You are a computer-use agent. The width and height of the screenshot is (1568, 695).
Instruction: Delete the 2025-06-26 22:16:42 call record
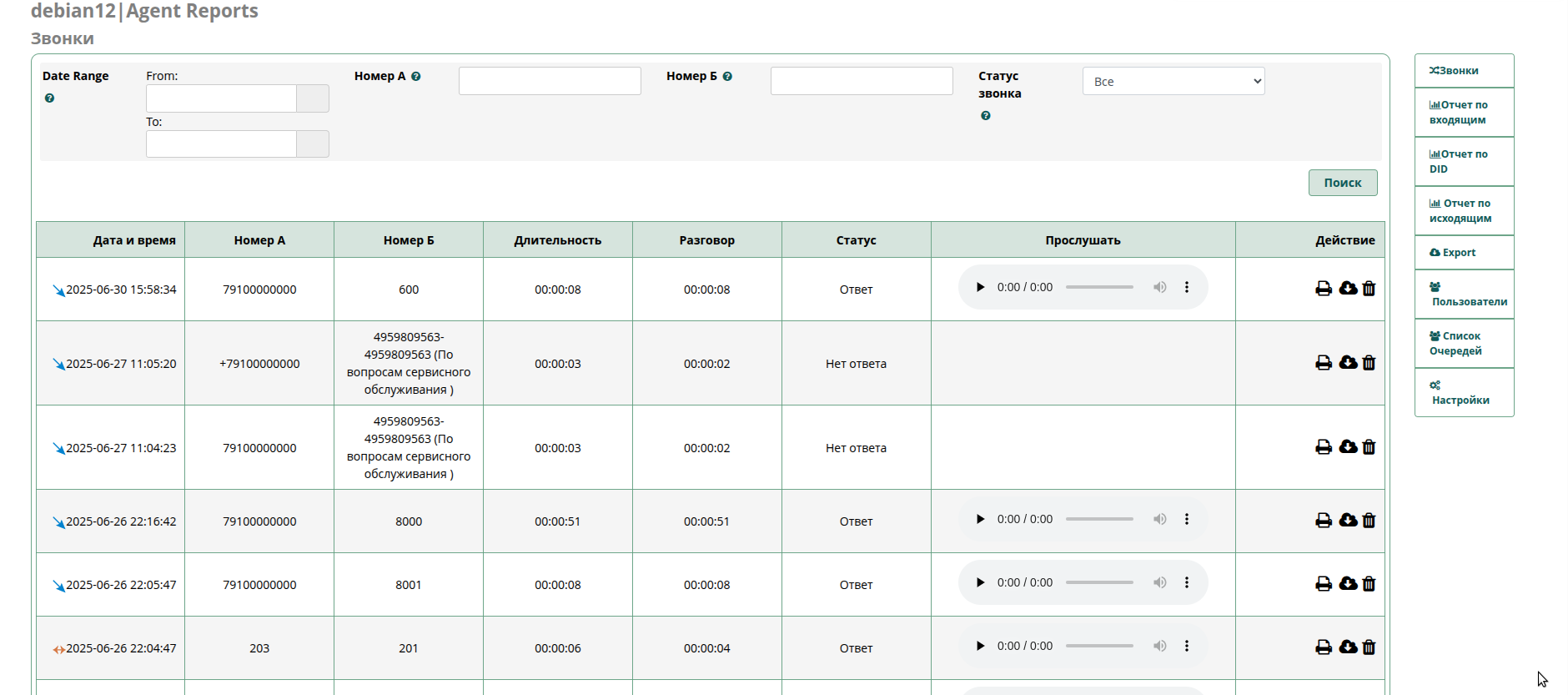tap(1369, 521)
